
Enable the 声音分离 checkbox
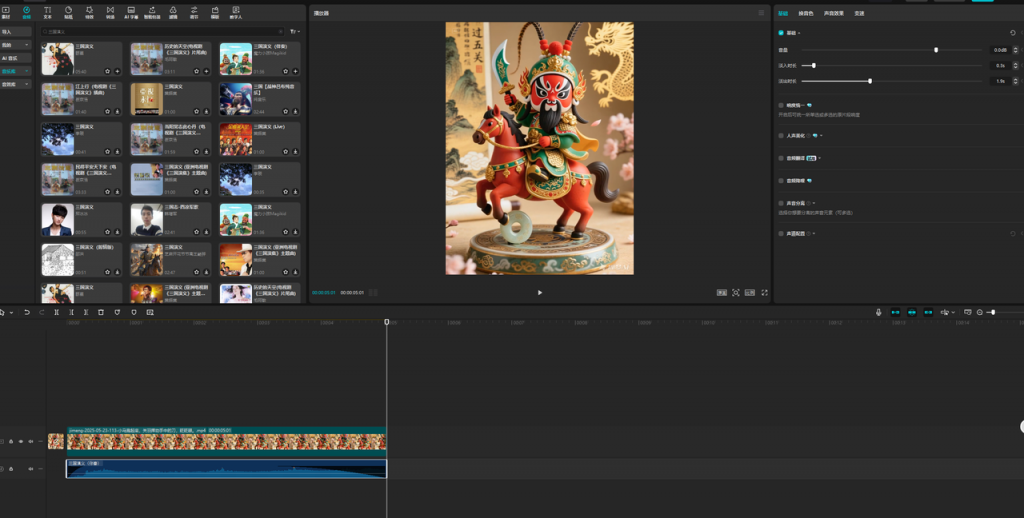tap(781, 203)
